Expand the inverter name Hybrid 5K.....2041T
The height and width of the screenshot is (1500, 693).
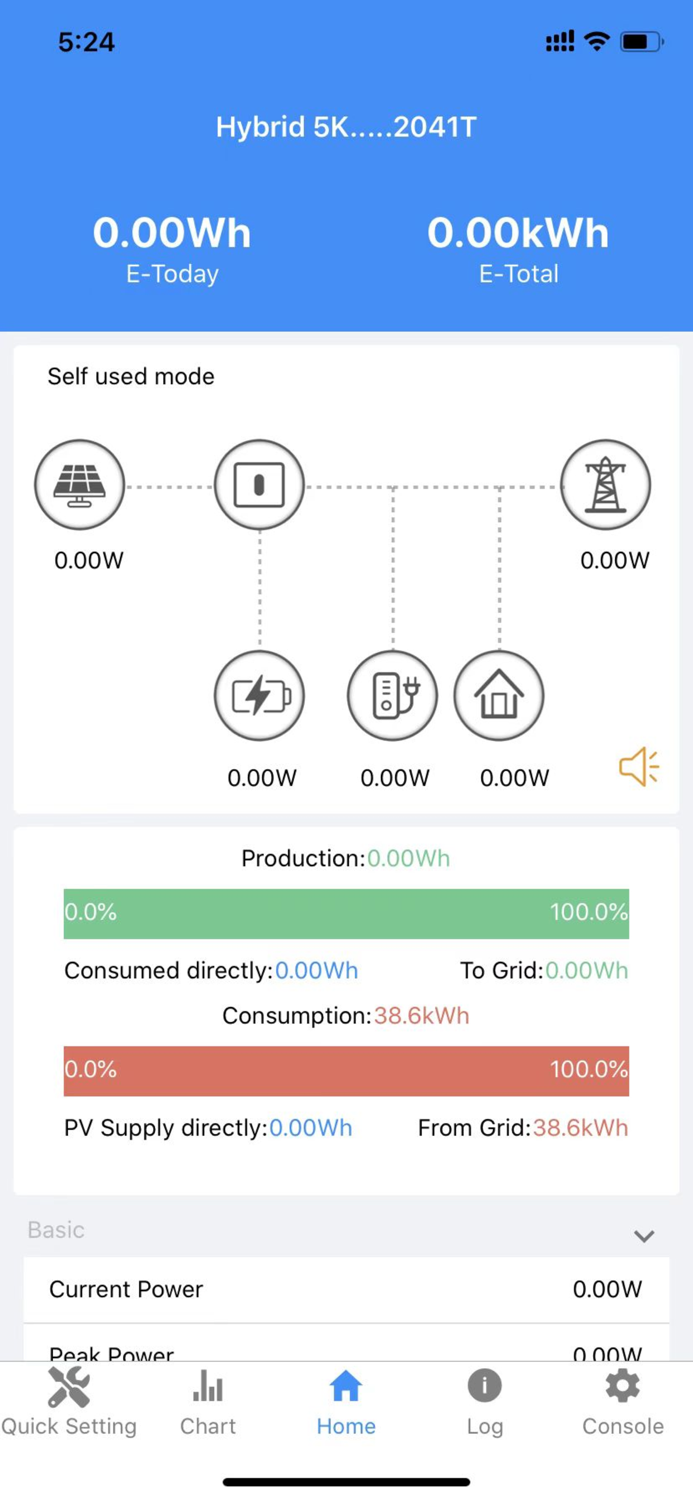click(346, 127)
